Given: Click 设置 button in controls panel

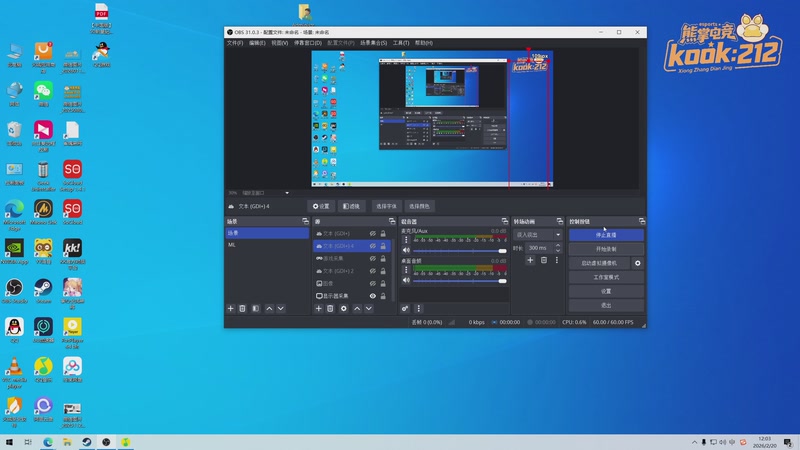Looking at the screenshot, I should tap(606, 291).
